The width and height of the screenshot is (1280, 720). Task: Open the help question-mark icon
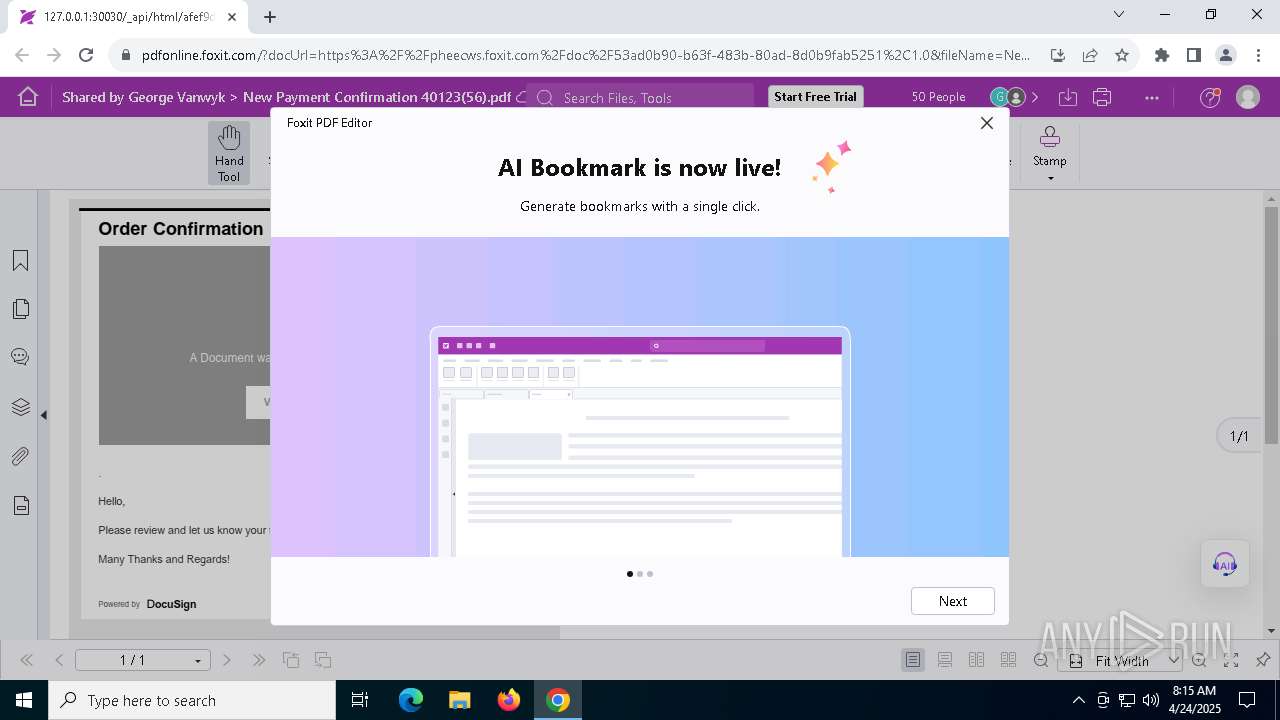coord(1210,97)
